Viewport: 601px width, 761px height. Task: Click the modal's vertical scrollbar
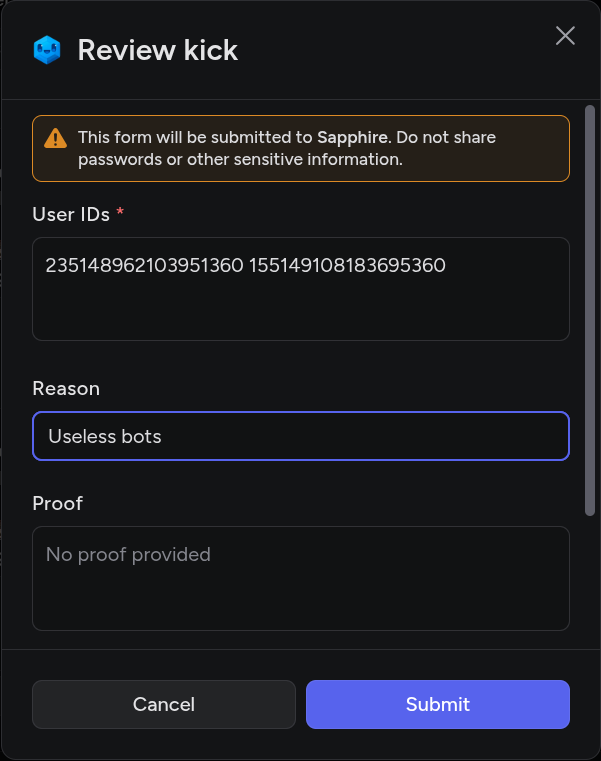click(590, 310)
